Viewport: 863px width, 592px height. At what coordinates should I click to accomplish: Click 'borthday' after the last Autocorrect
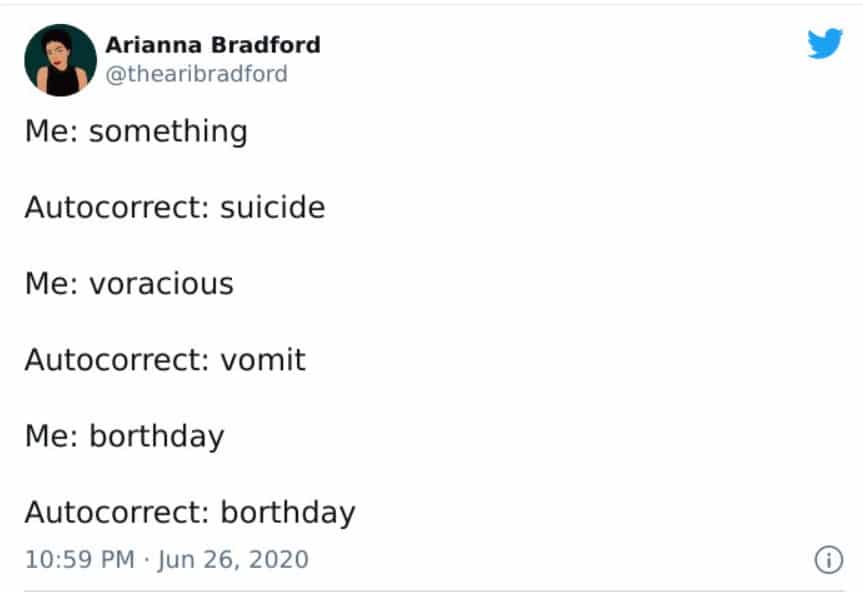coord(288,512)
